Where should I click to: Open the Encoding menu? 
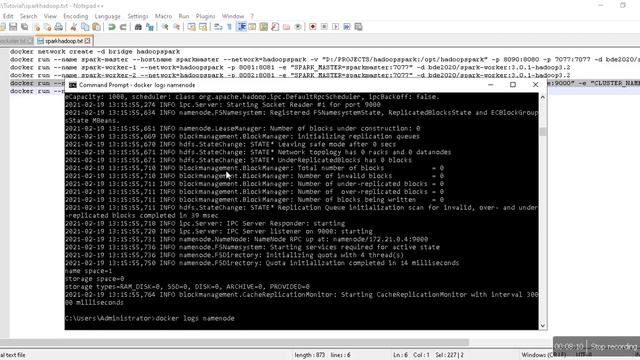pyautogui.click(x=76, y=16)
